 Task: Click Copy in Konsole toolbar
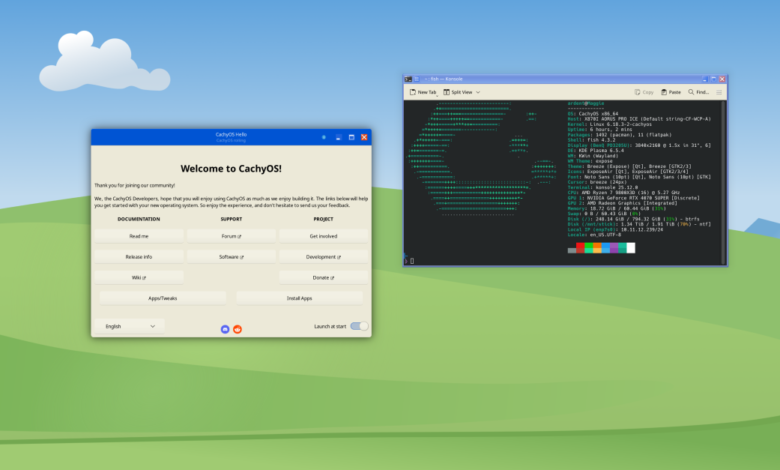[644, 92]
